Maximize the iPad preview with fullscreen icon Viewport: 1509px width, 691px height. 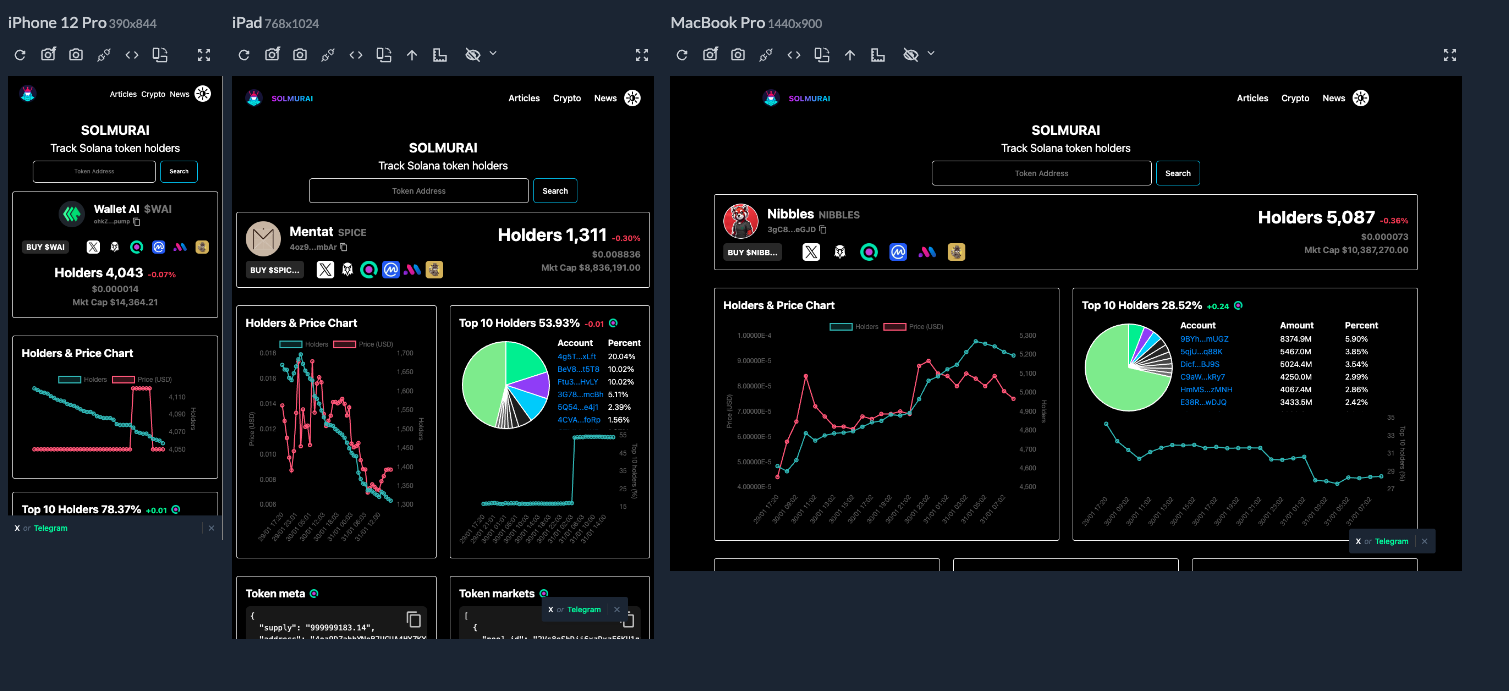pyautogui.click(x=642, y=55)
